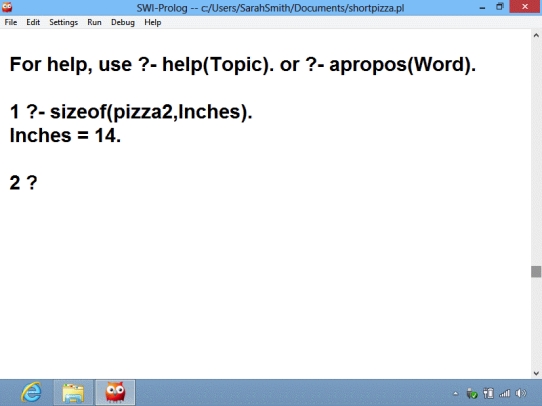Viewport: 542px width, 406px height.
Task: Restore down the SWI-Prolog window
Action: (x=500, y=7)
